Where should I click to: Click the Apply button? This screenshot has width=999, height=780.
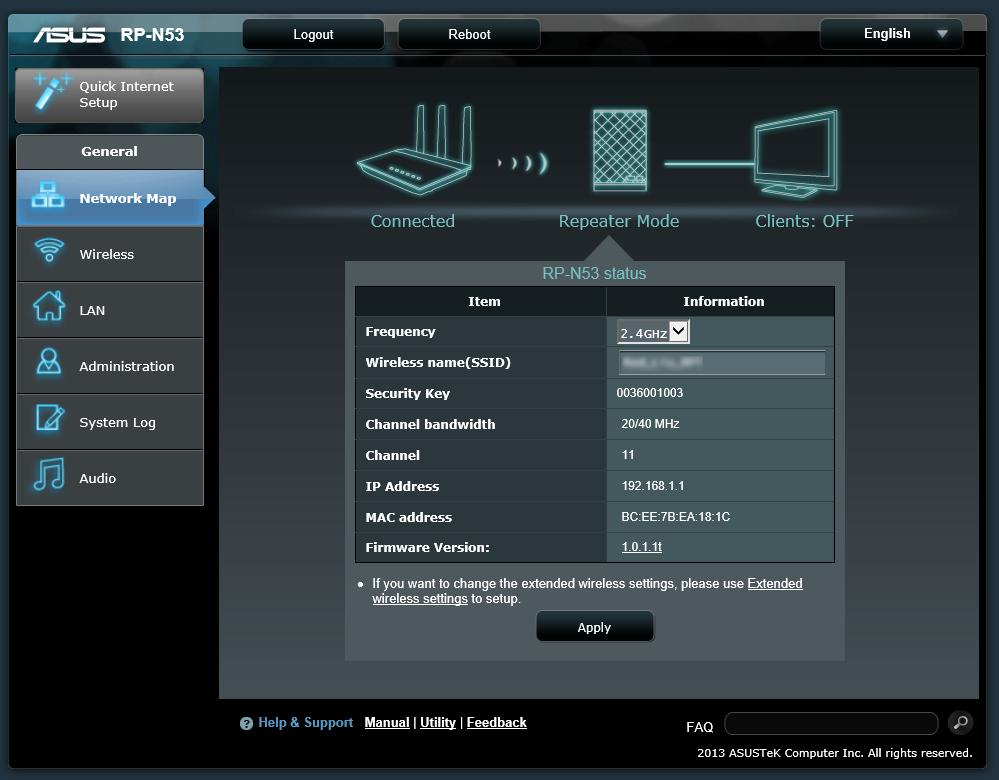click(594, 627)
